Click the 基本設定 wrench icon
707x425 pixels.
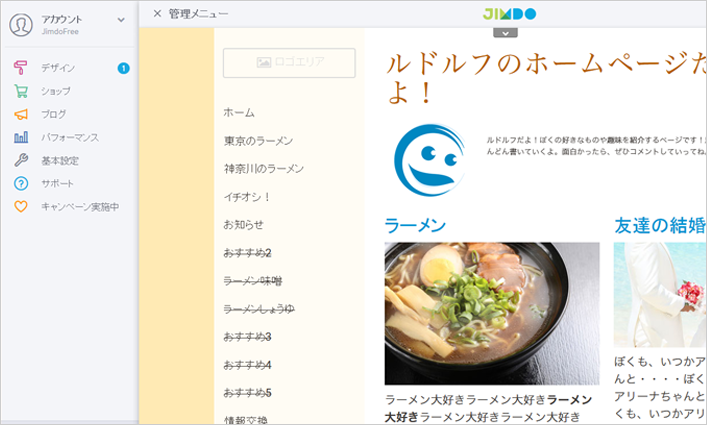21,160
